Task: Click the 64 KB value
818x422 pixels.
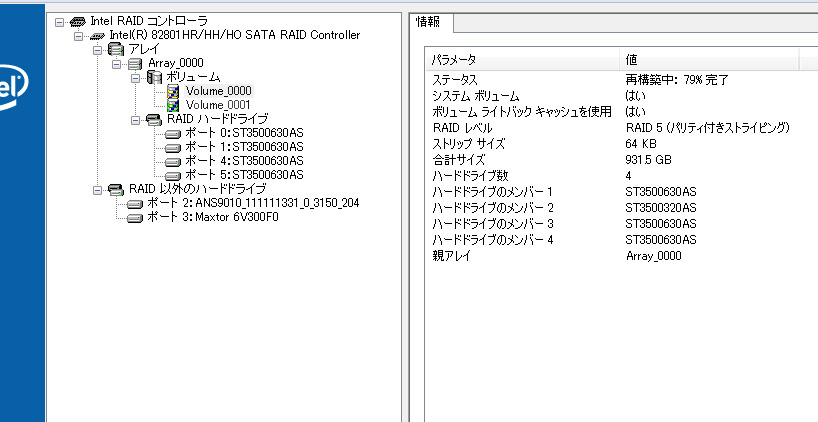Action: (641, 144)
